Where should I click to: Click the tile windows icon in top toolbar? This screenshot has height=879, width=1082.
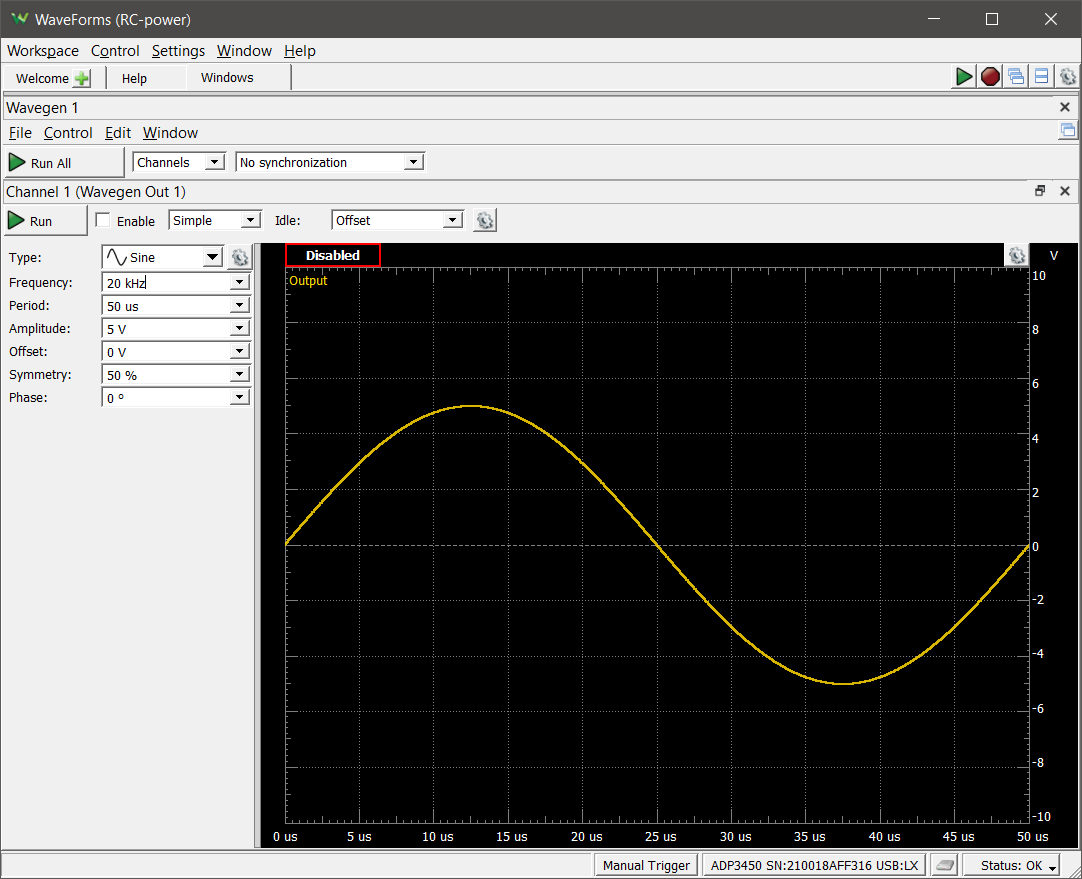click(x=1041, y=77)
